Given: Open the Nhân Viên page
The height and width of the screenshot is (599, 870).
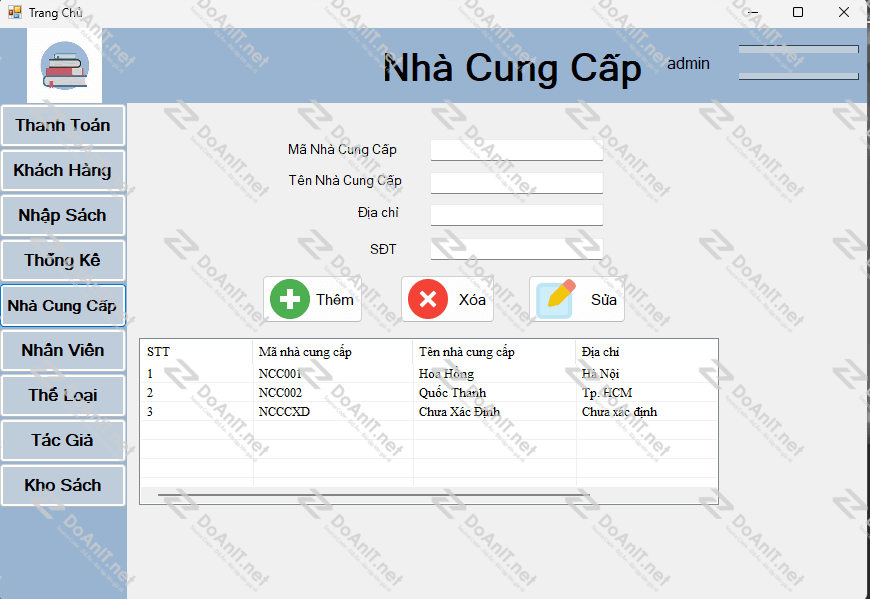Looking at the screenshot, I should [63, 351].
